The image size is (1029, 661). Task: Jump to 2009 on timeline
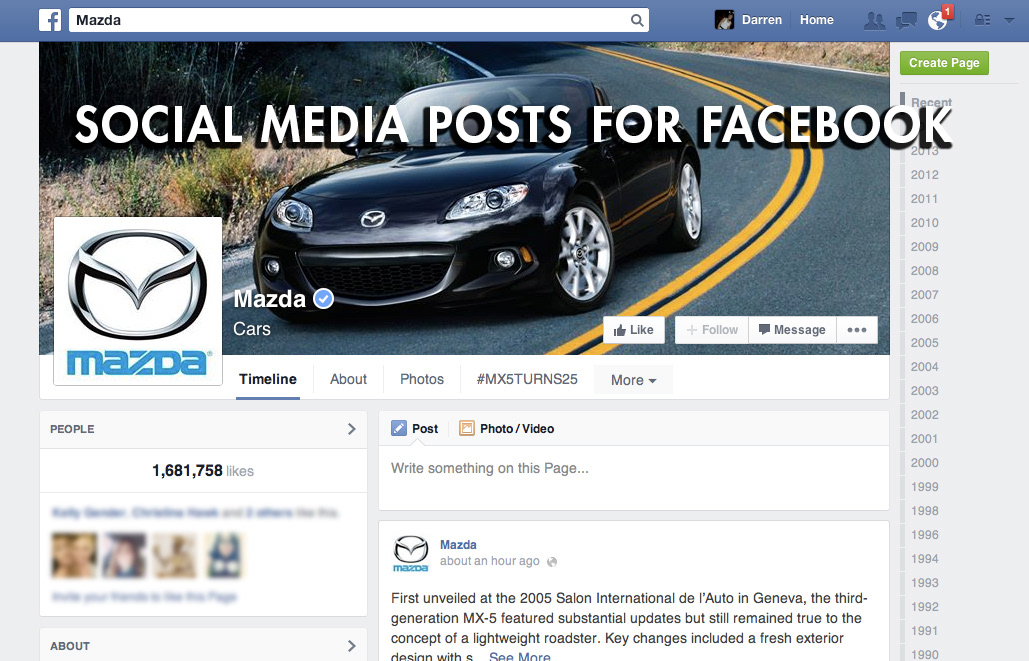[x=925, y=247]
